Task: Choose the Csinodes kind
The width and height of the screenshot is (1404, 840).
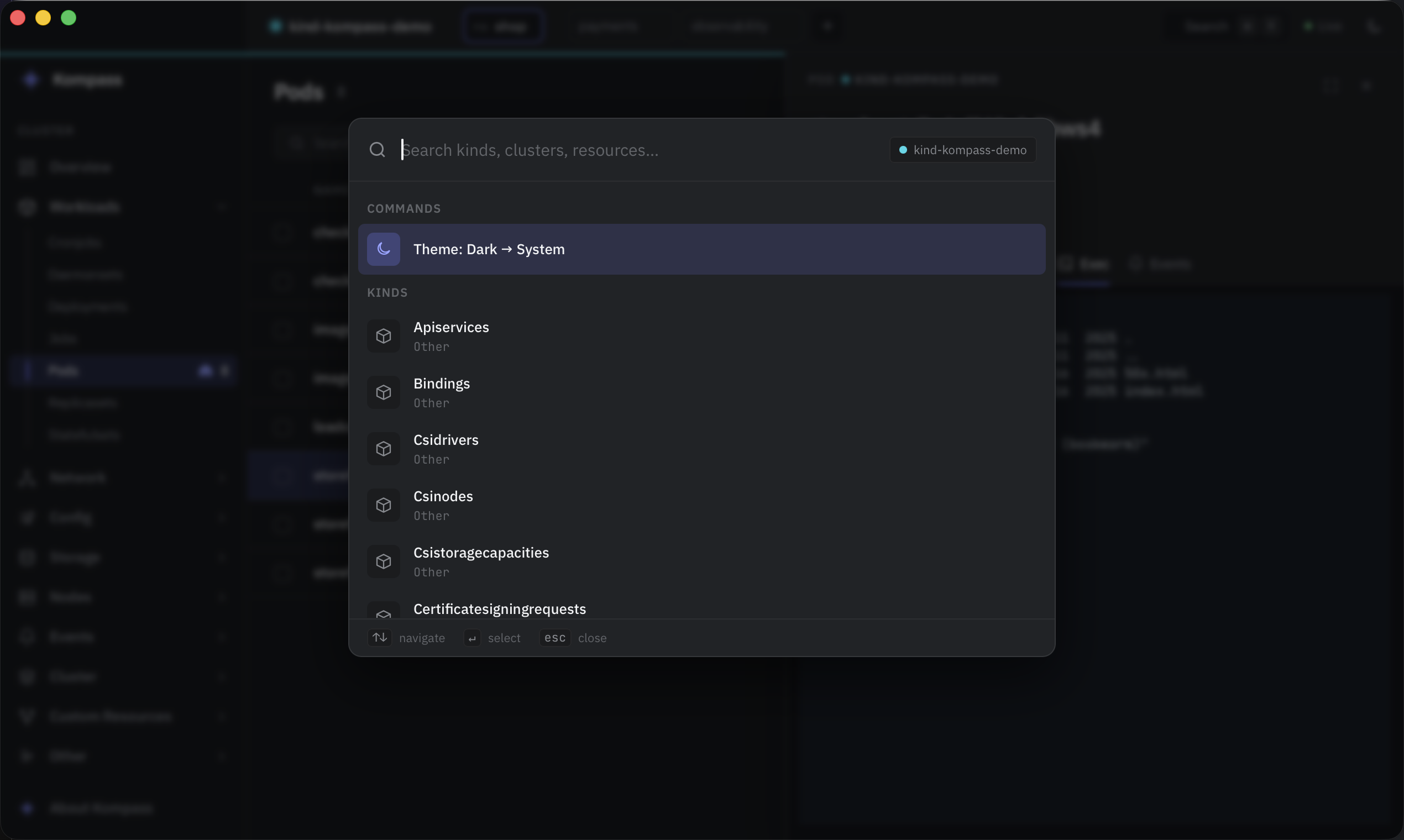Action: [701, 505]
